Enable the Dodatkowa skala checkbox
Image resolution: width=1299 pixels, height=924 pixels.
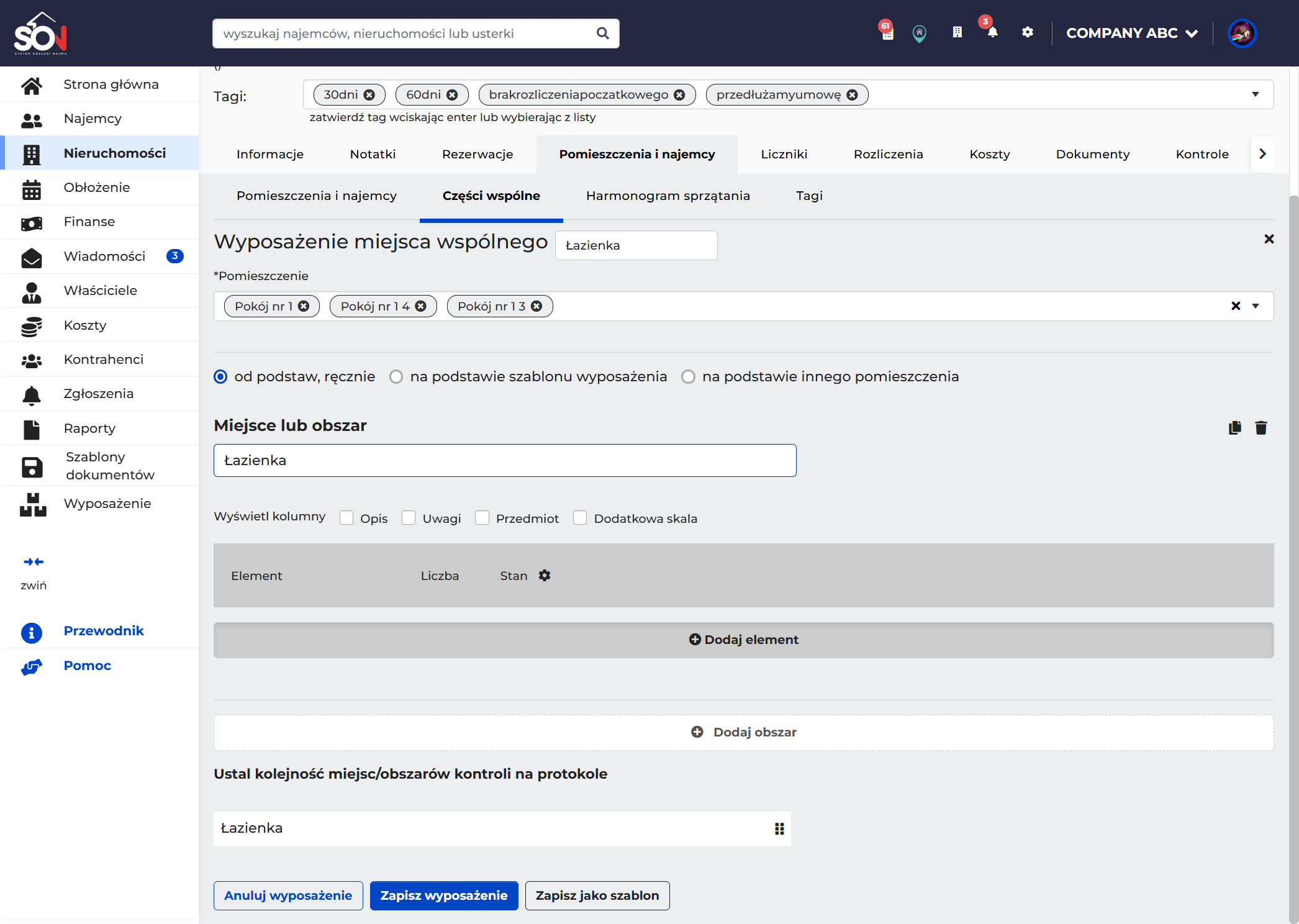point(580,518)
